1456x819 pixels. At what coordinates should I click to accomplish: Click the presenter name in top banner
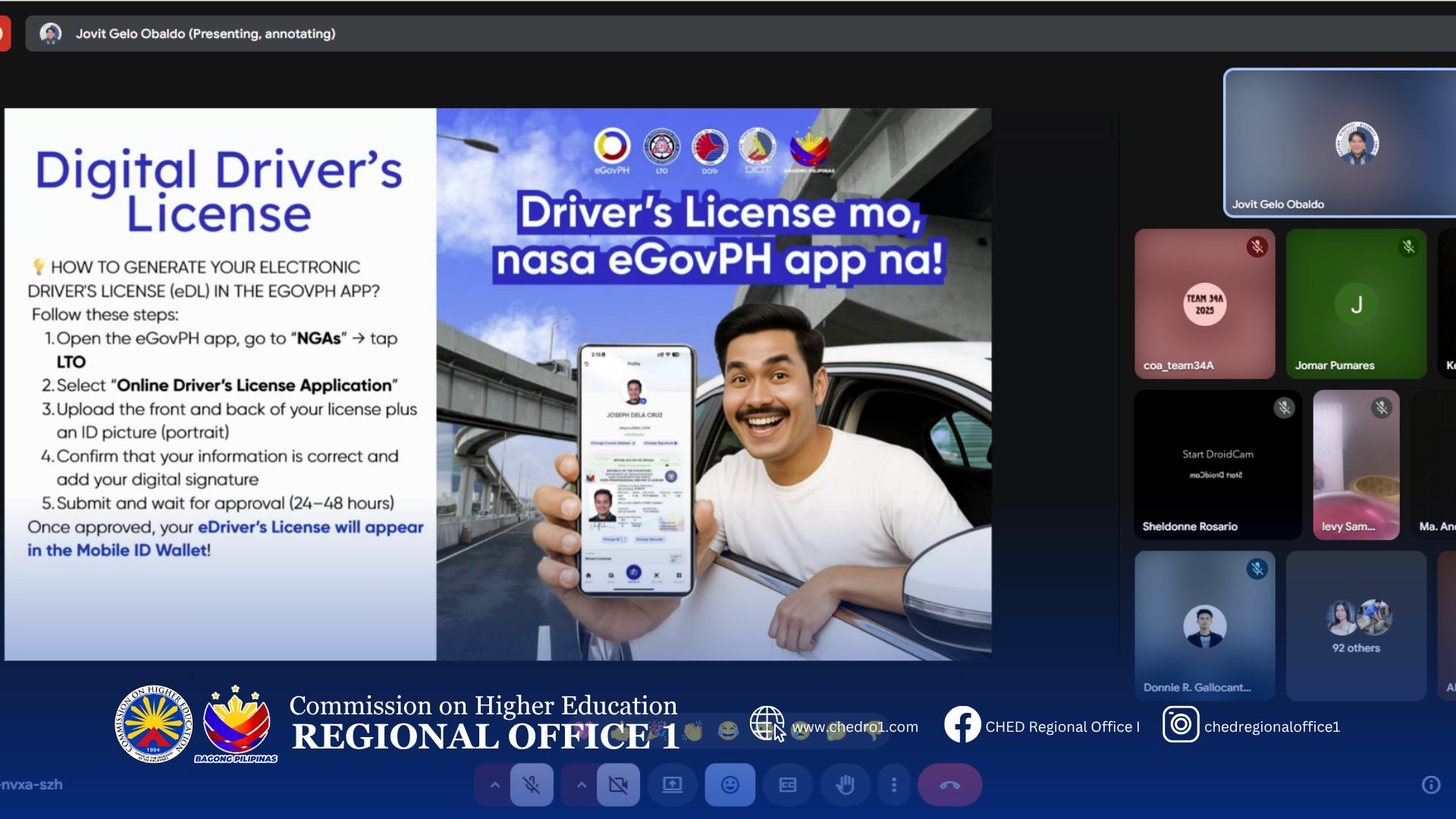[206, 33]
